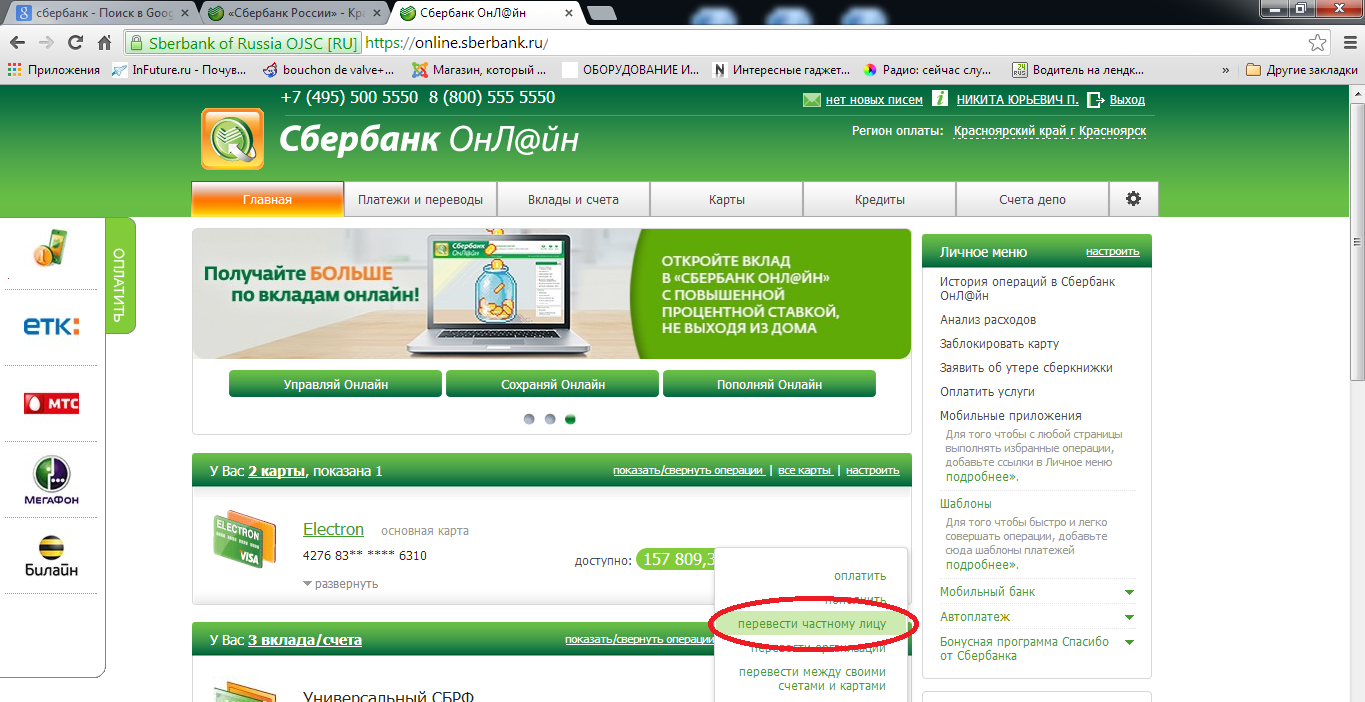1365x702 pixels.
Task: Switch to the «Сбербанк России» browser tab
Action: click(294, 13)
